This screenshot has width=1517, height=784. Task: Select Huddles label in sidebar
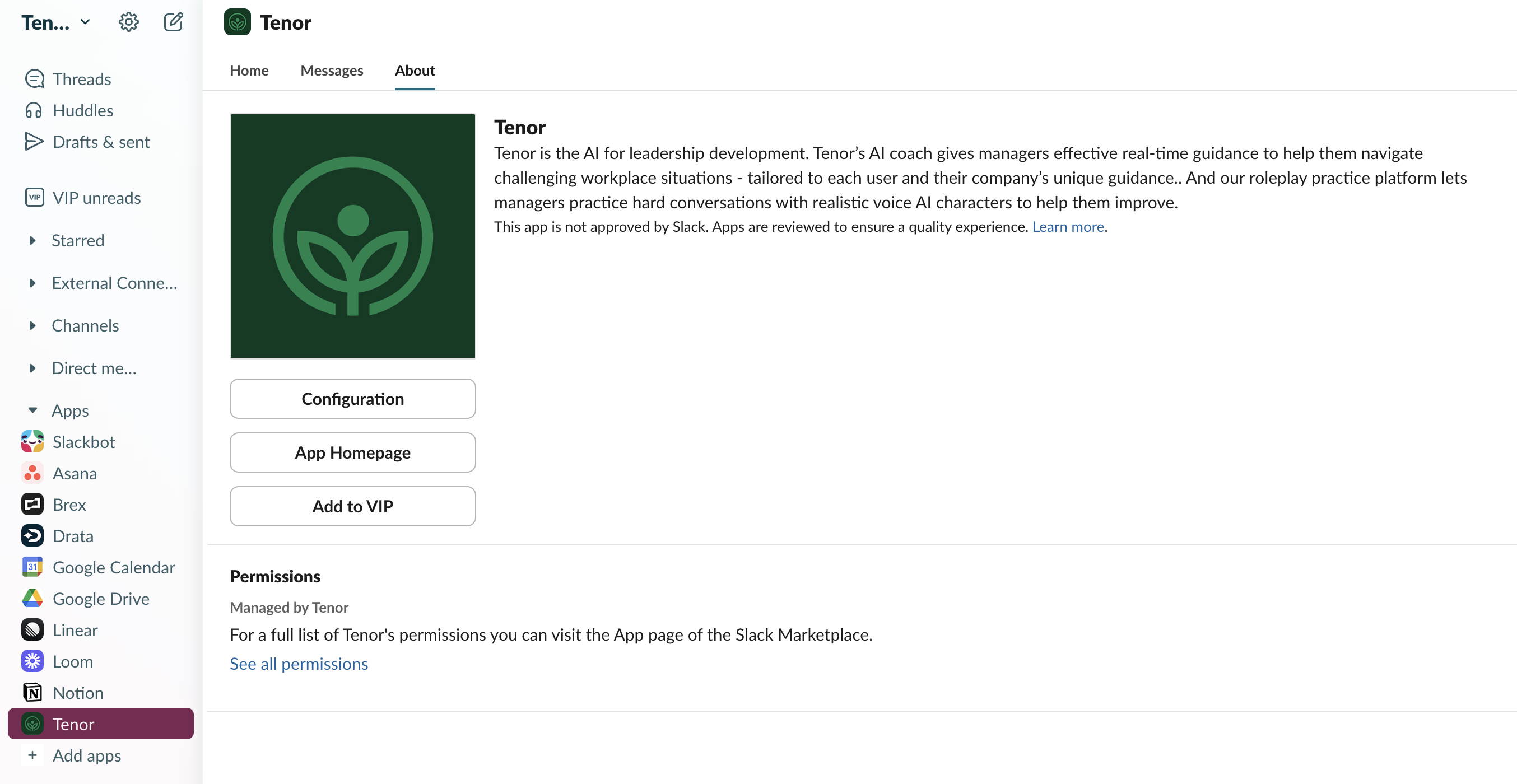tap(83, 110)
